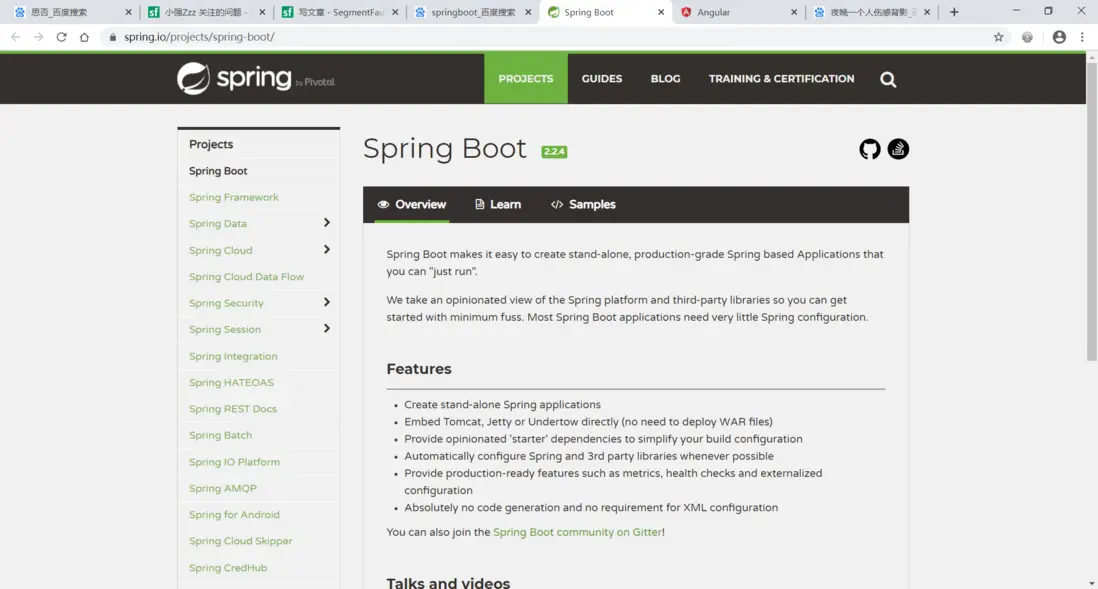Switch to the SegmentFault 写文章 tab
Image resolution: width=1098 pixels, height=589 pixels.
(340, 12)
